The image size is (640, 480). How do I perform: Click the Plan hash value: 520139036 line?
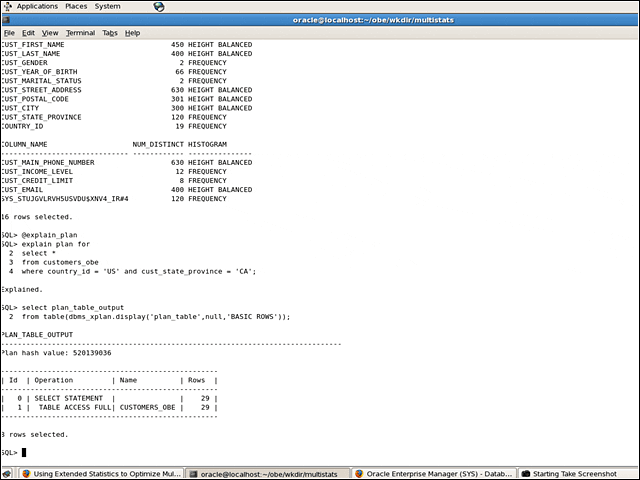pyautogui.click(x=56, y=353)
